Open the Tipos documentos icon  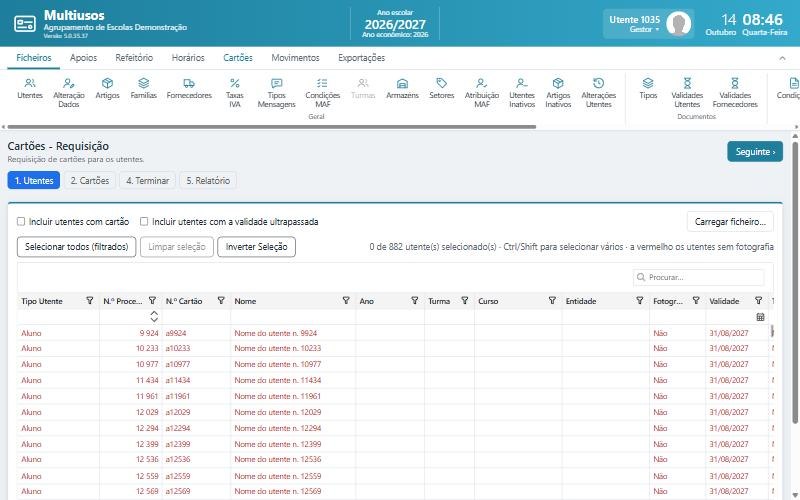coord(648,88)
